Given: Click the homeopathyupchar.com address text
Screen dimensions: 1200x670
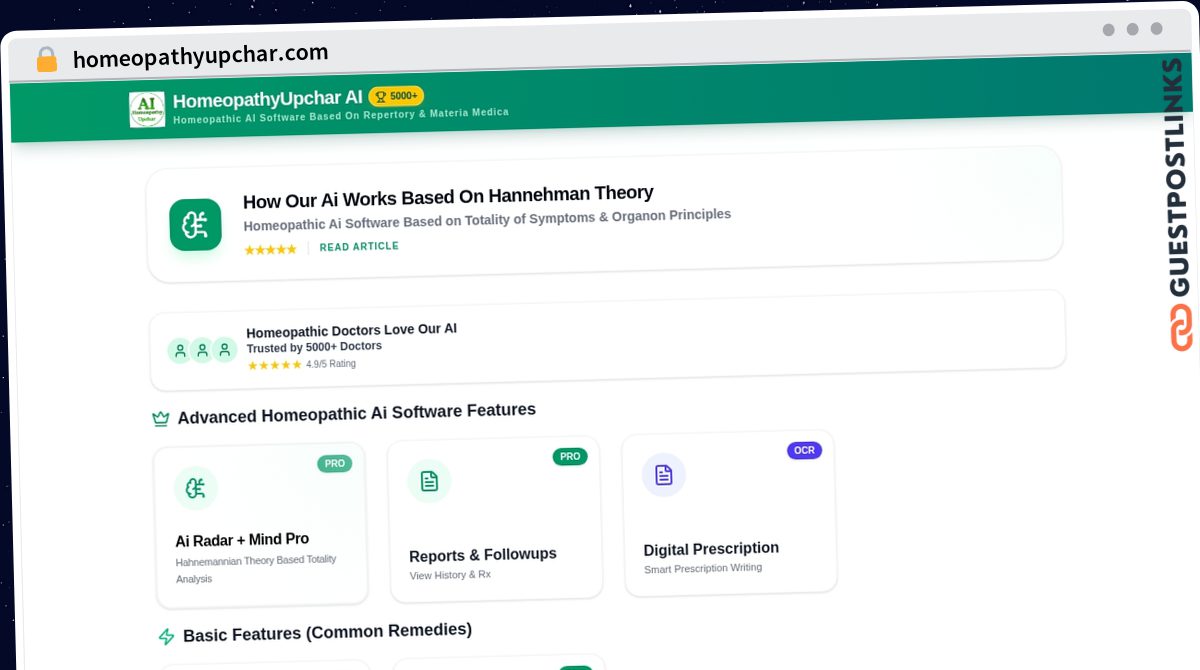Looking at the screenshot, I should pyautogui.click(x=201, y=56).
